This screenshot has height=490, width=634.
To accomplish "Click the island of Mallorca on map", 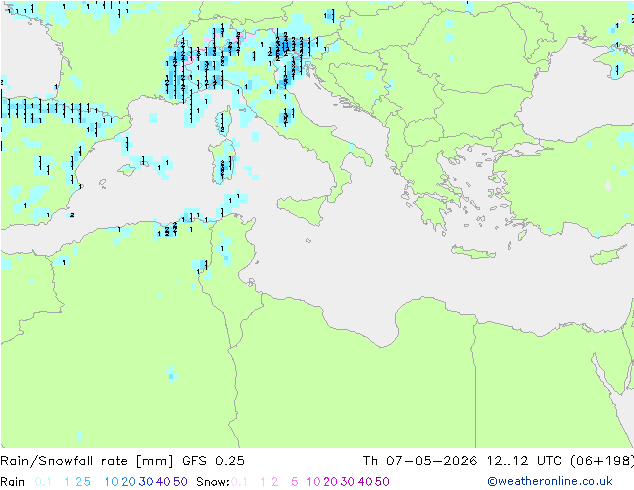I will coord(127,170).
